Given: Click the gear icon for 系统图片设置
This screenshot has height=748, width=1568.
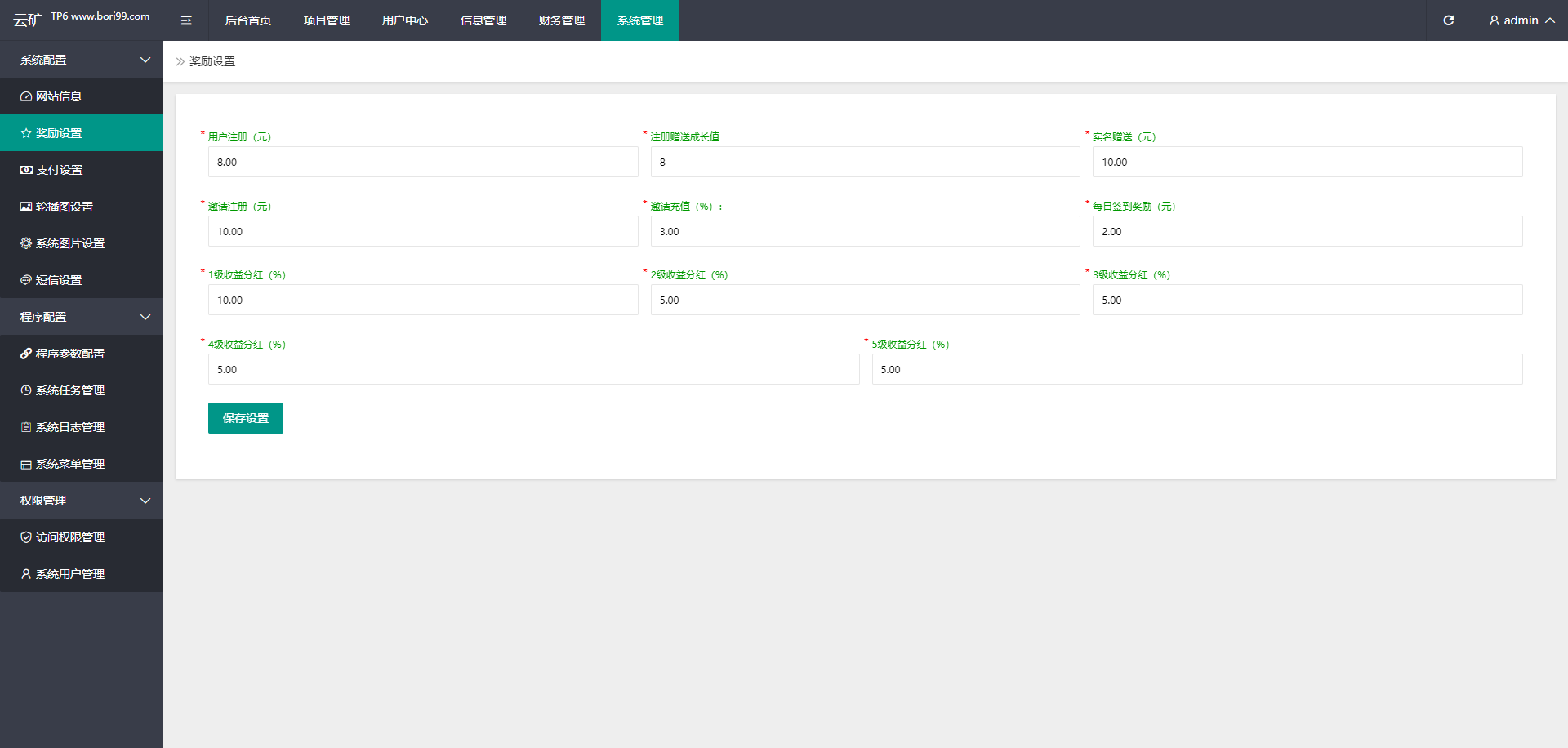Looking at the screenshot, I should tap(26, 243).
